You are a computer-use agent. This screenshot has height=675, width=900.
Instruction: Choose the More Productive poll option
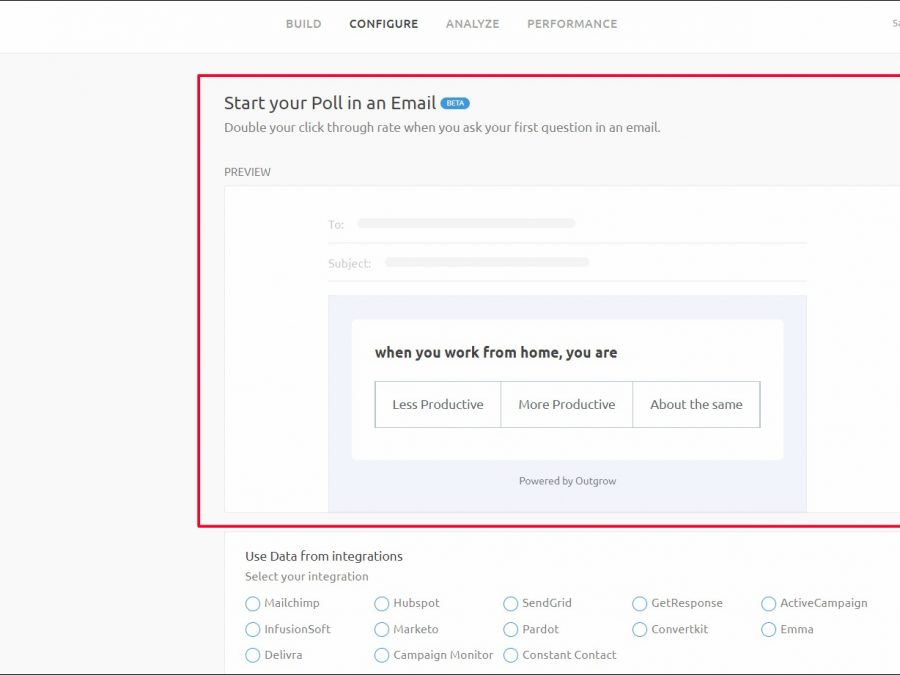[566, 404]
